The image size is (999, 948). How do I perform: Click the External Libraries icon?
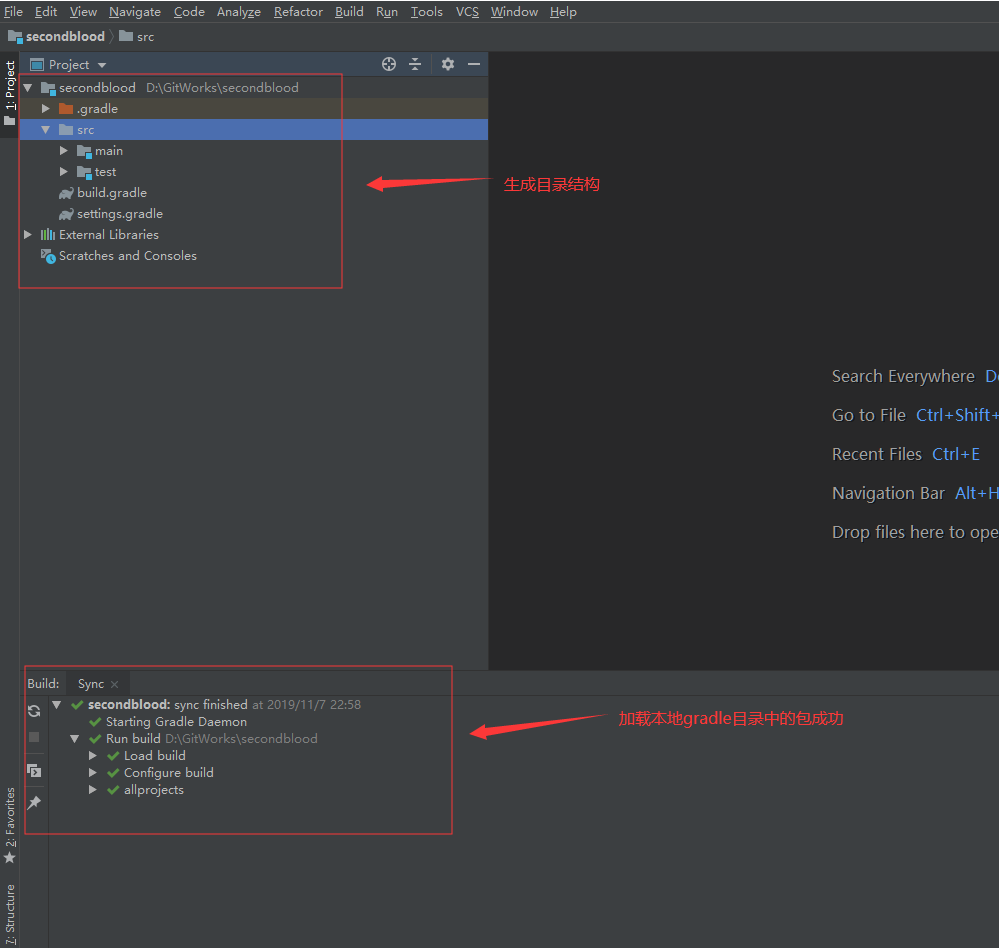tap(48, 235)
